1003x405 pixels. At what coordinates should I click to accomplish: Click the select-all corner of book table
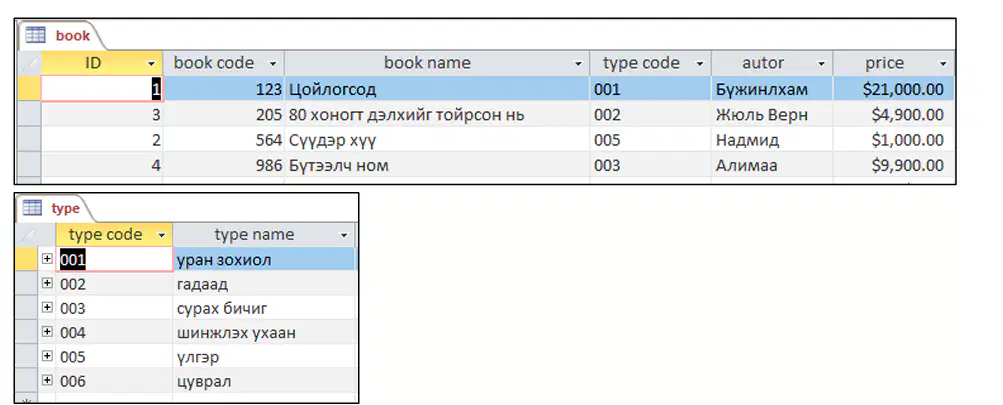click(x=28, y=63)
